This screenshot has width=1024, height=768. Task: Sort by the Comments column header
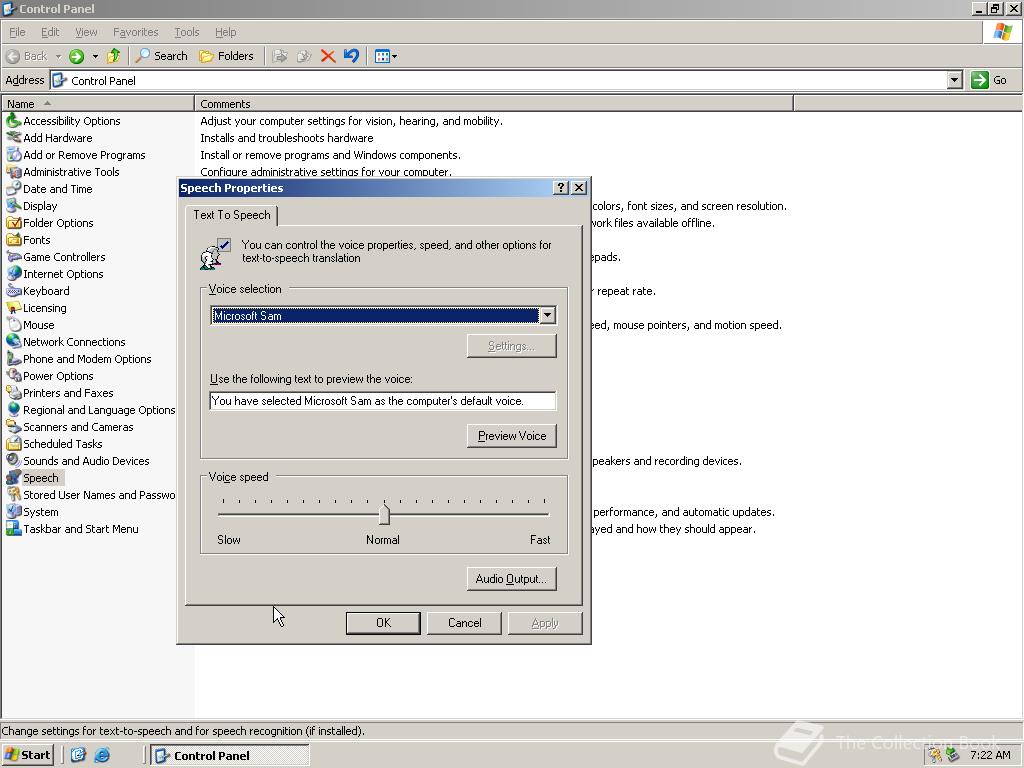point(494,104)
